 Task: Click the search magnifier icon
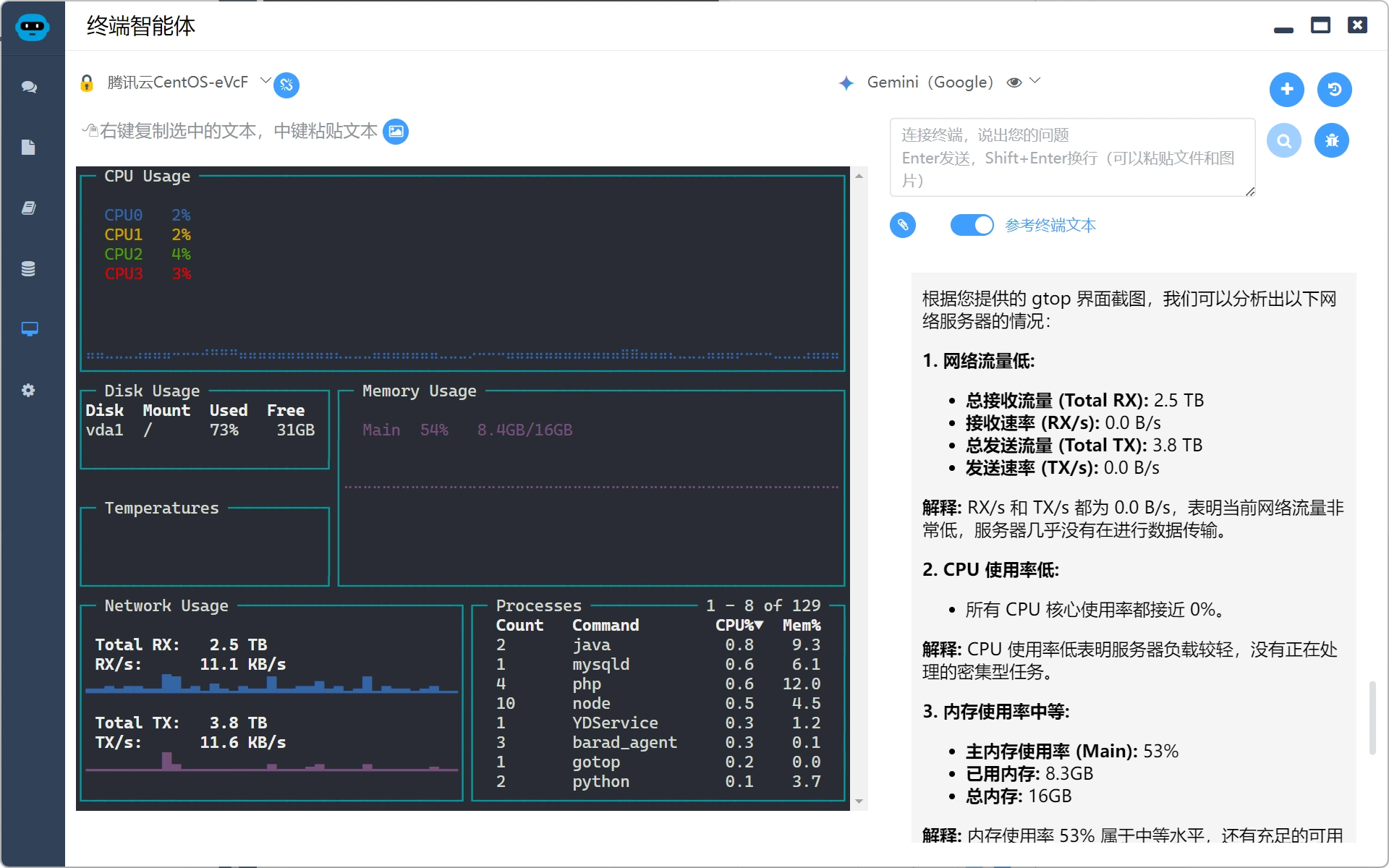pos(1285,141)
